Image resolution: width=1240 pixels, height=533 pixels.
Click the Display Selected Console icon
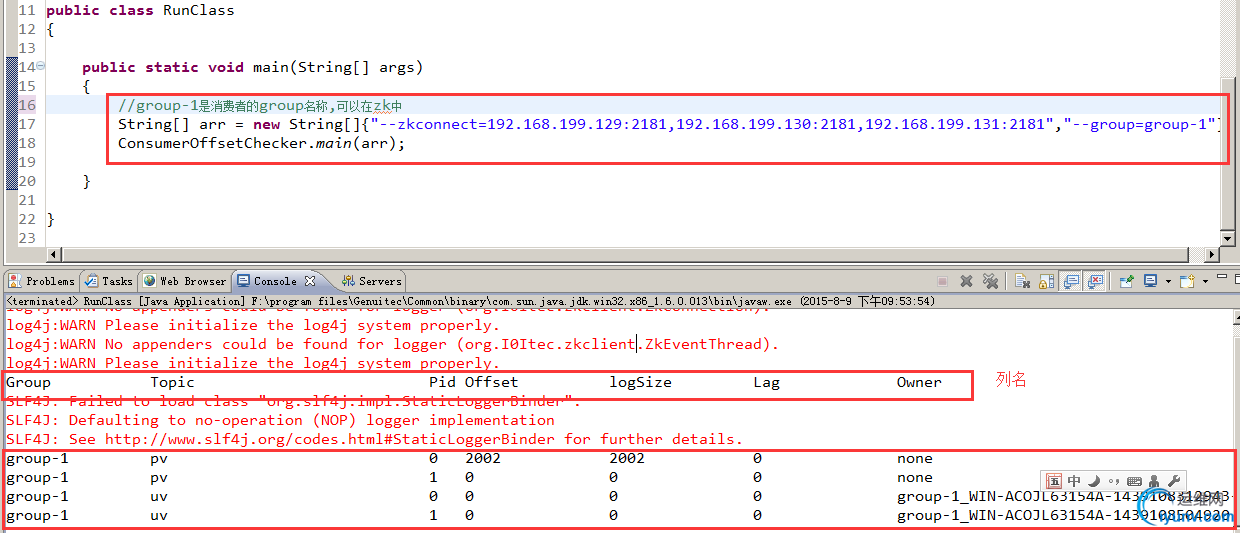coord(1151,281)
